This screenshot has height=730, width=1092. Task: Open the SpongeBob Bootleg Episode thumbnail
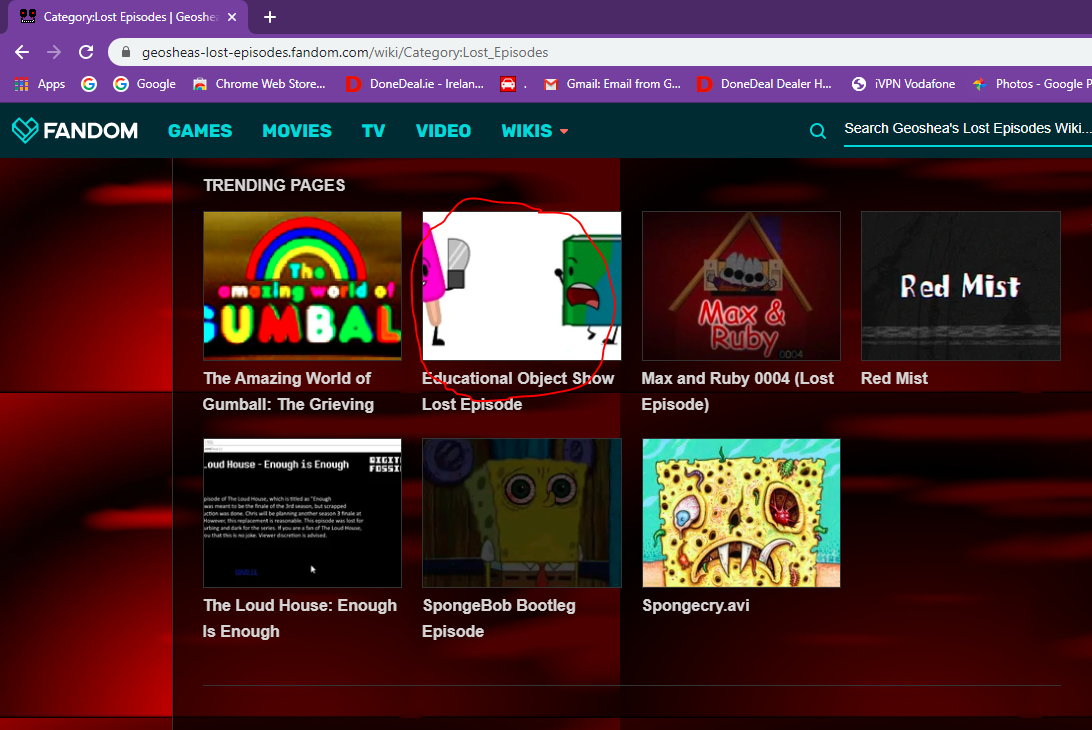click(522, 513)
